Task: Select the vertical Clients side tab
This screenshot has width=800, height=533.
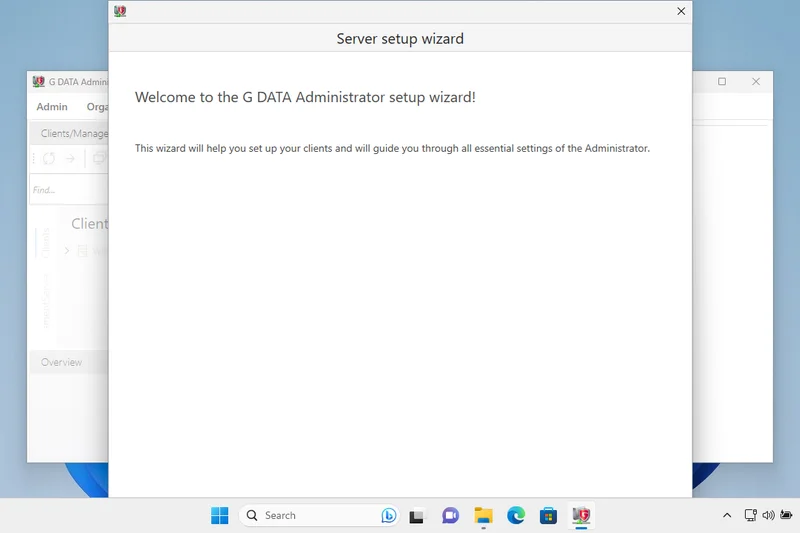Action: 45,243
